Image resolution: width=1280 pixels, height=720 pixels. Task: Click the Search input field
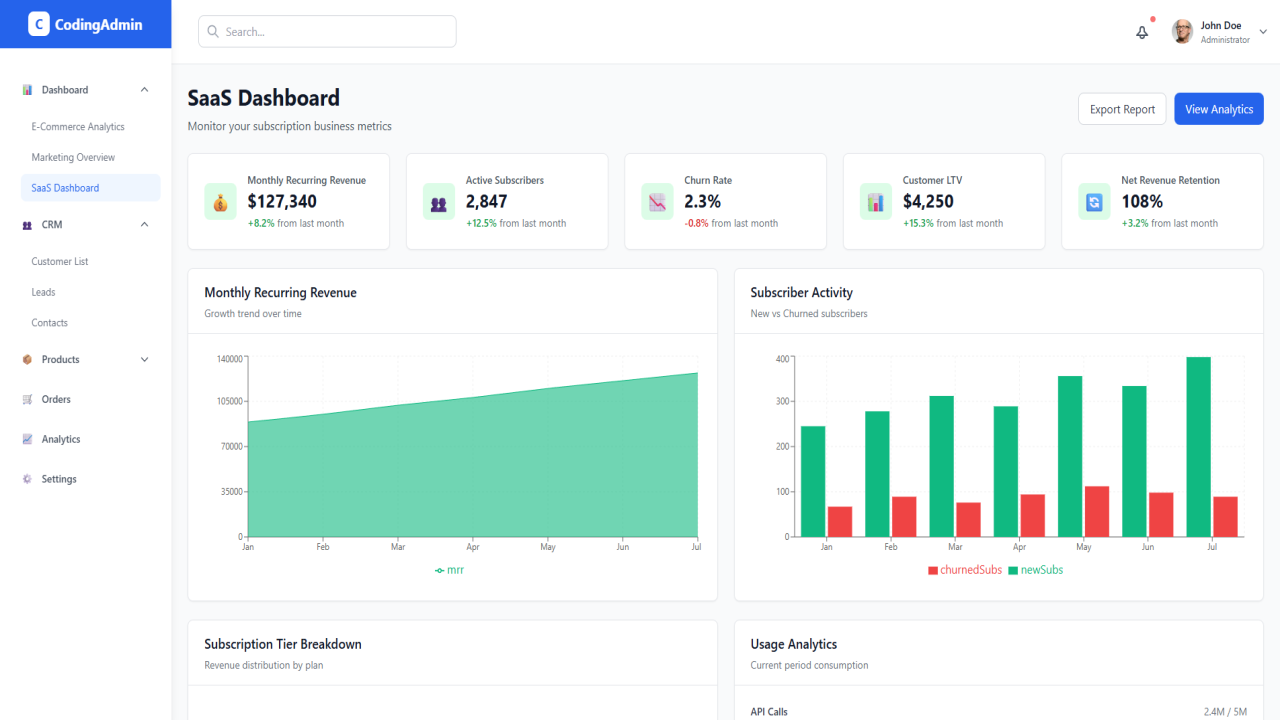pyautogui.click(x=327, y=31)
